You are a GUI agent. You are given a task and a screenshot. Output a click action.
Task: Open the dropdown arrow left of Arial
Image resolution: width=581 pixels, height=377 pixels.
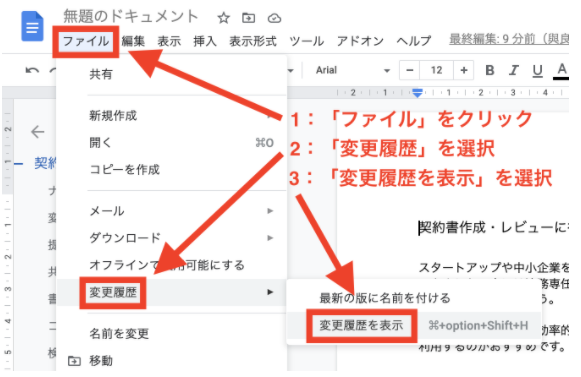291,70
